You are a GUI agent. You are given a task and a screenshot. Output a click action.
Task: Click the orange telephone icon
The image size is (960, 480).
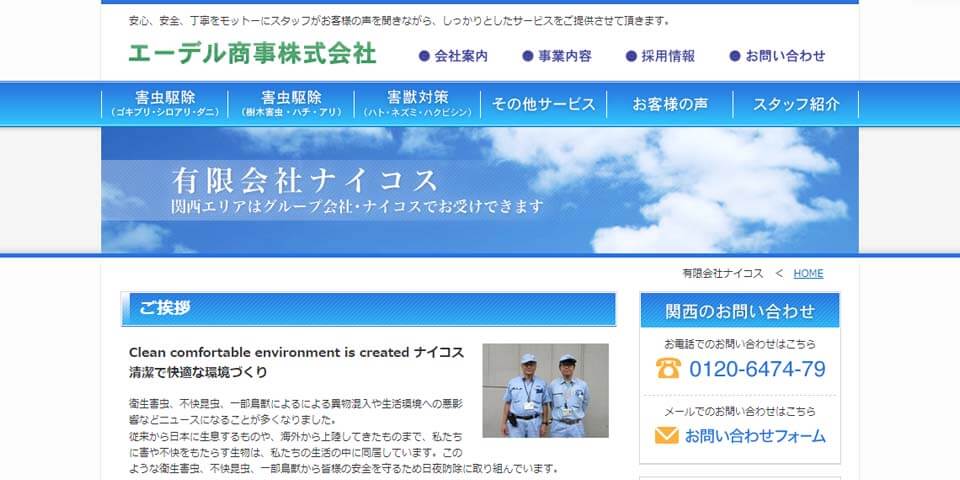(x=668, y=368)
